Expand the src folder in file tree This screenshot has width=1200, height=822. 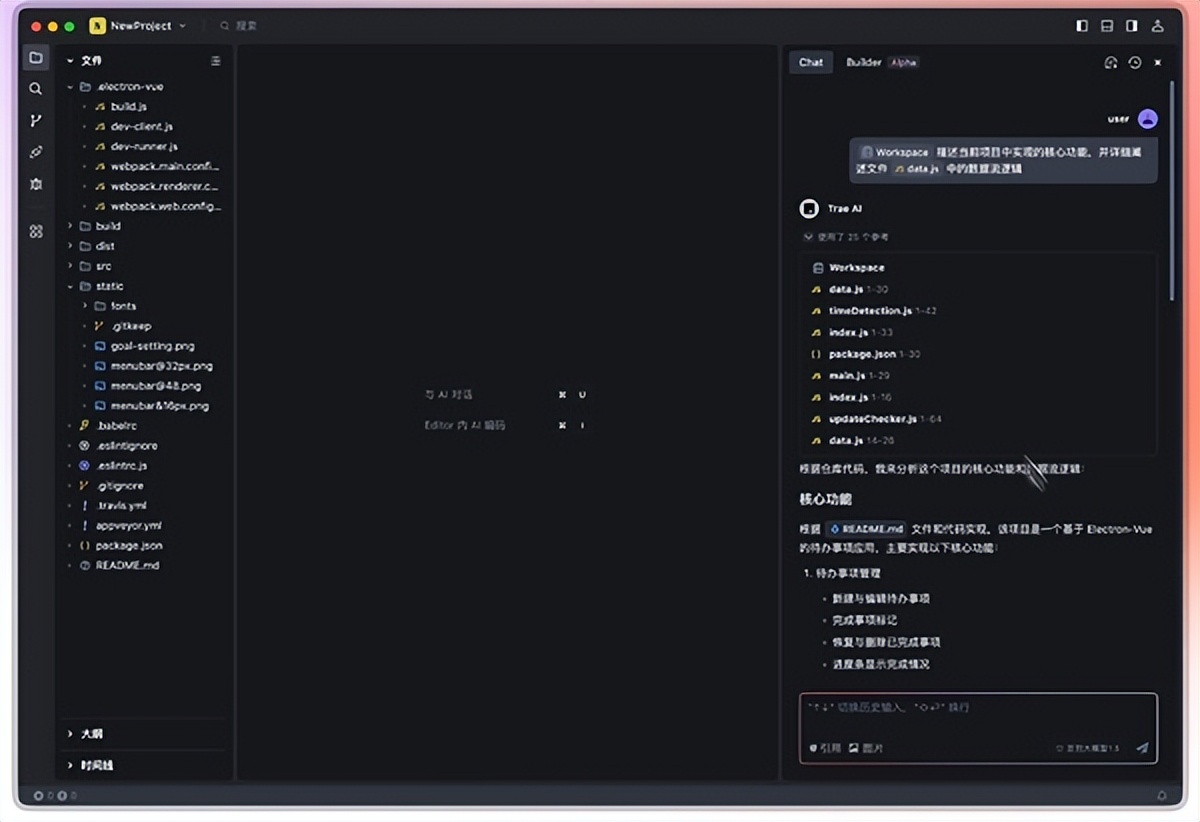(103, 266)
